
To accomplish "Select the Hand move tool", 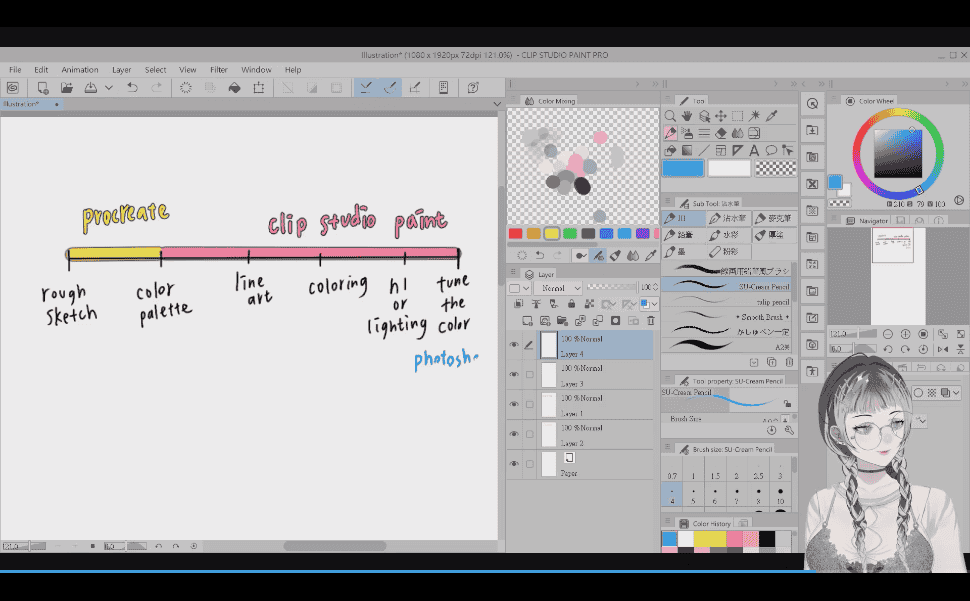I will tap(687, 116).
